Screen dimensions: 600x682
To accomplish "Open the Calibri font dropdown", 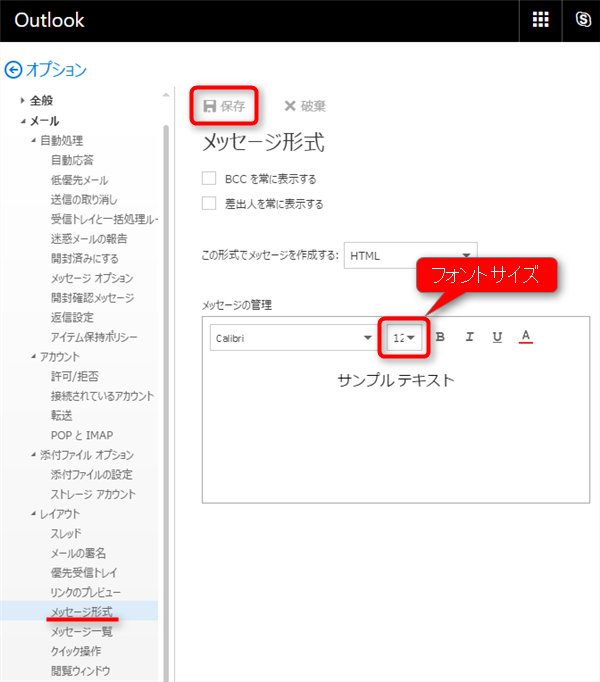I will [292, 338].
